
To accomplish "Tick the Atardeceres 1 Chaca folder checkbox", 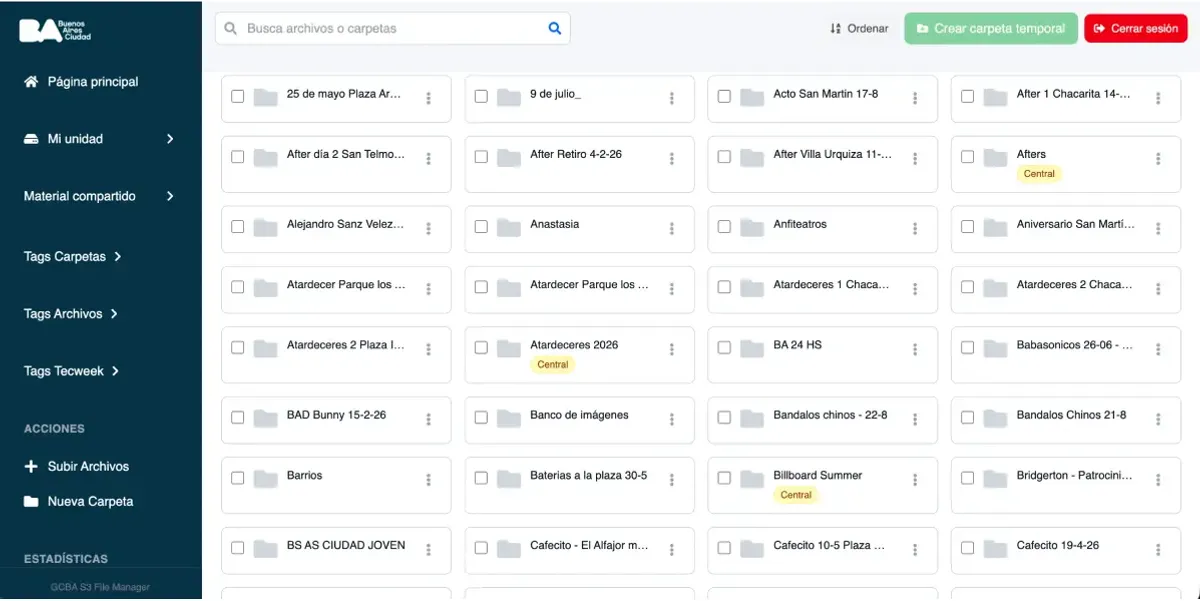I will tap(724, 287).
